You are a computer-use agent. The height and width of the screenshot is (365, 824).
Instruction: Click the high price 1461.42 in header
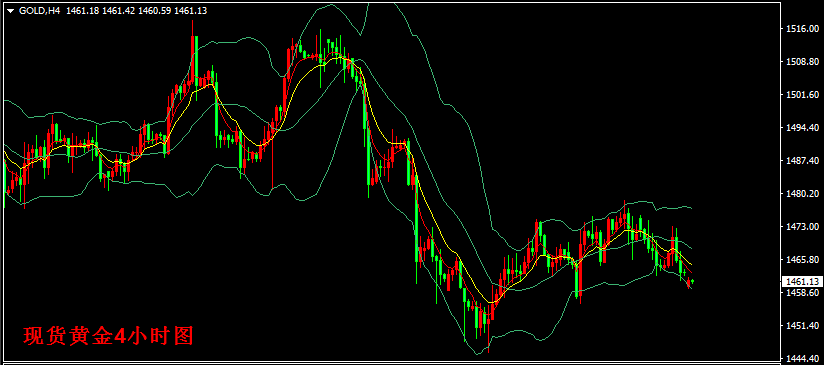coord(118,11)
